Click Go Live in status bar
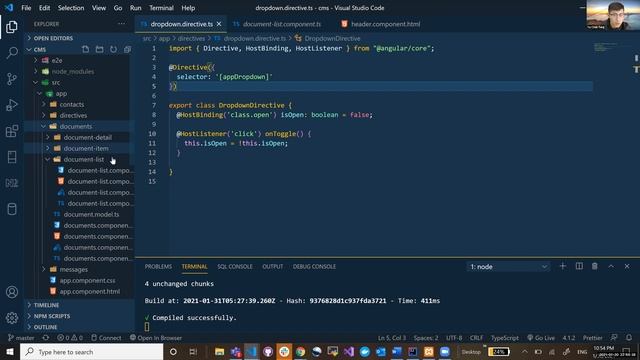This screenshot has height=360, width=640. coord(541,338)
